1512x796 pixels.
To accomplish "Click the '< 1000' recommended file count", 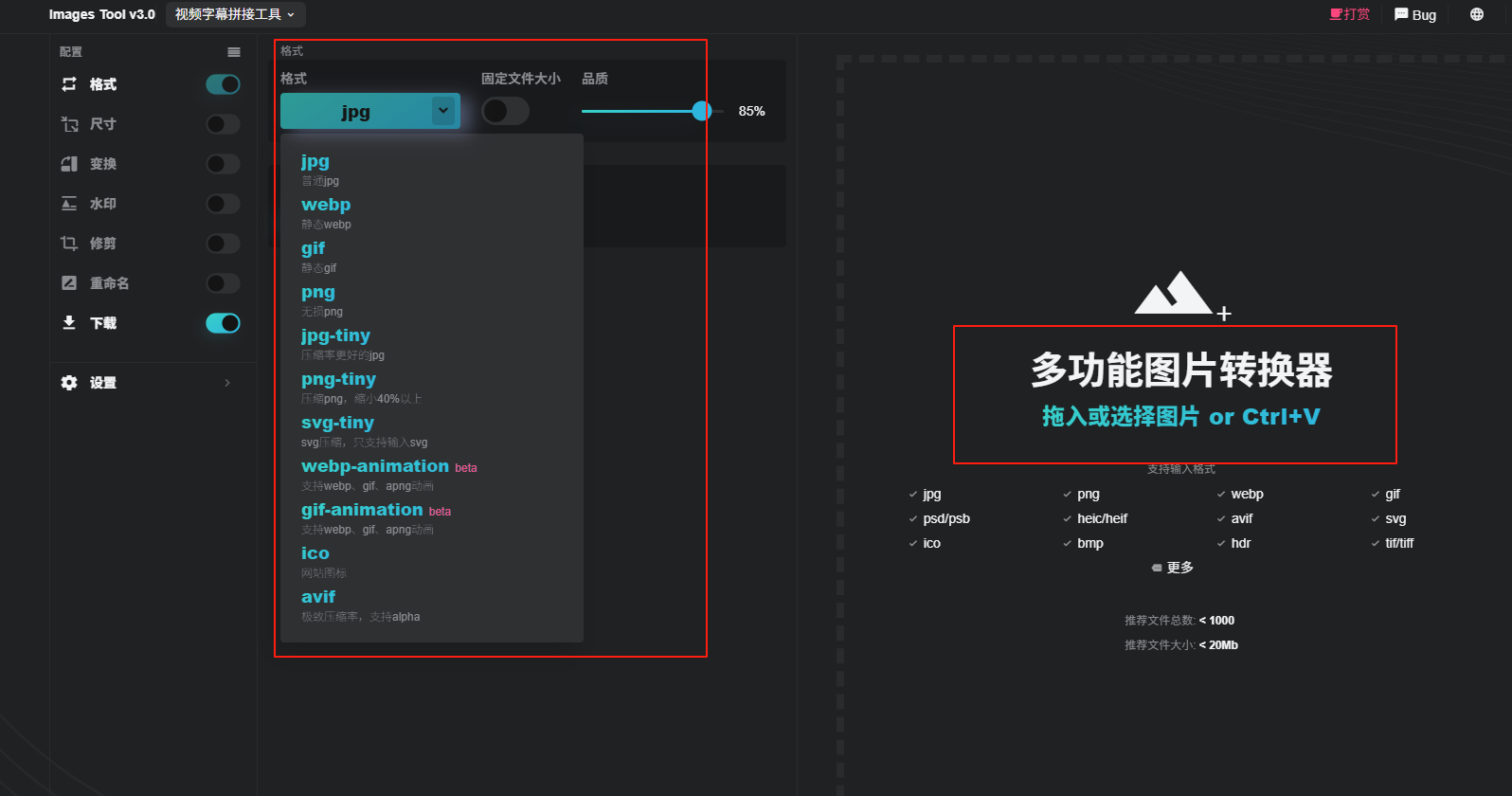I will coord(1217,621).
